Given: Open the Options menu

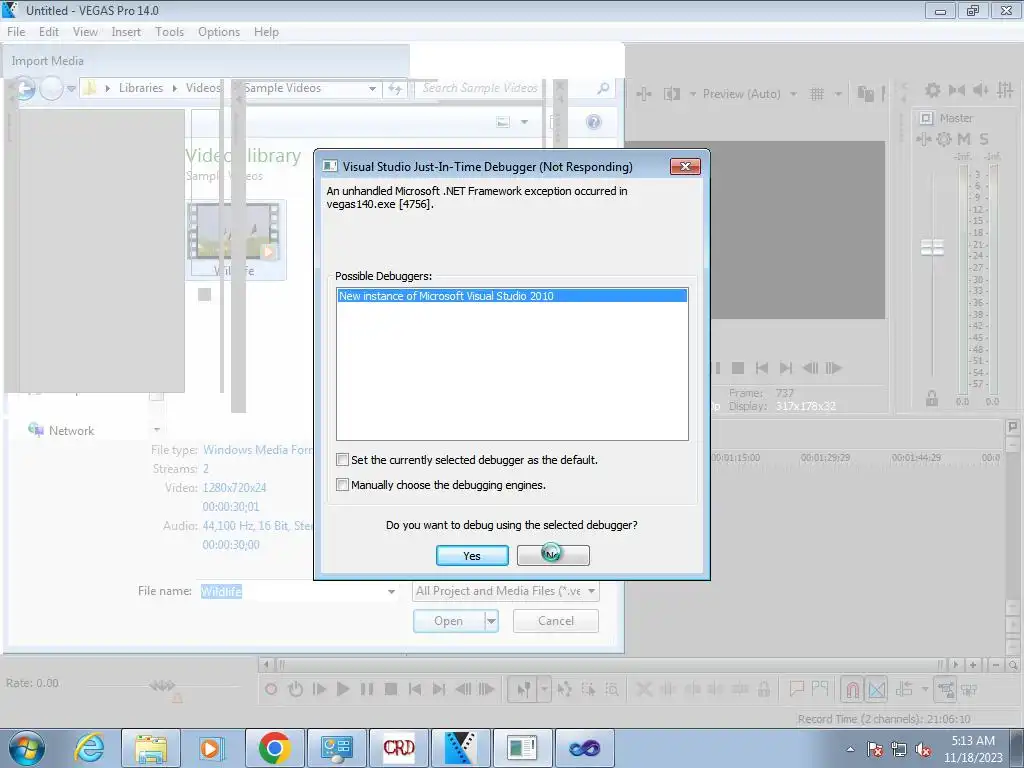Looking at the screenshot, I should pyautogui.click(x=219, y=31).
